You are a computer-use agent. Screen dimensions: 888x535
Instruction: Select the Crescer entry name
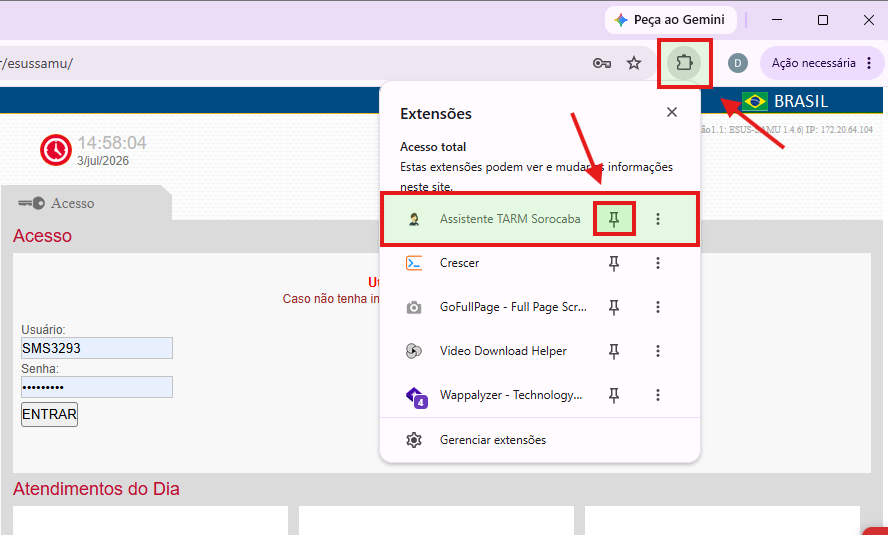(x=459, y=263)
